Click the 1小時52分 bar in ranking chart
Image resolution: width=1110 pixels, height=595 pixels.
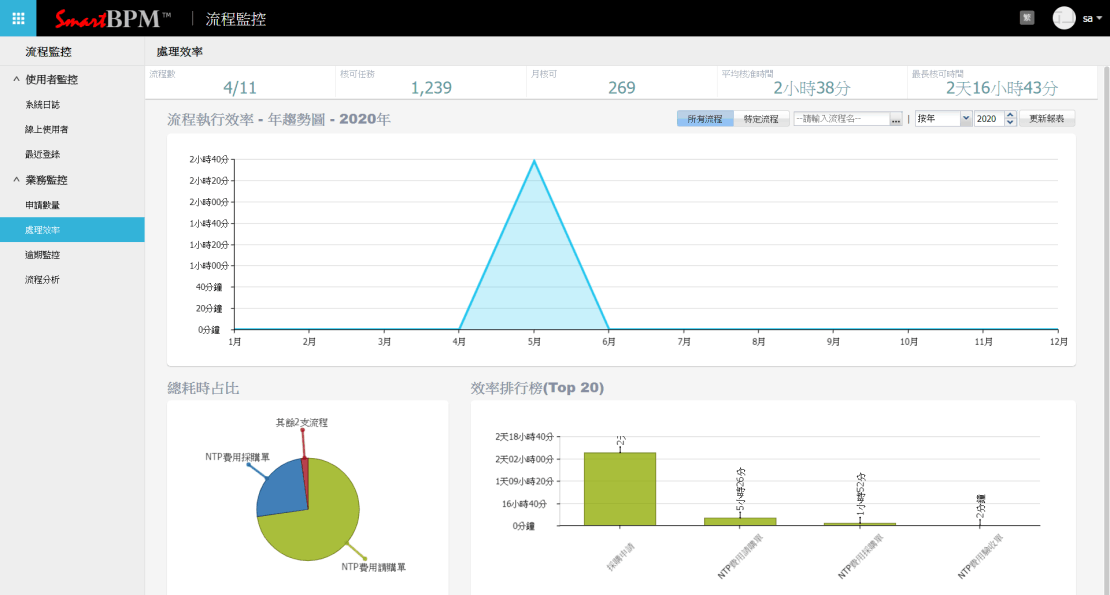(x=860, y=524)
